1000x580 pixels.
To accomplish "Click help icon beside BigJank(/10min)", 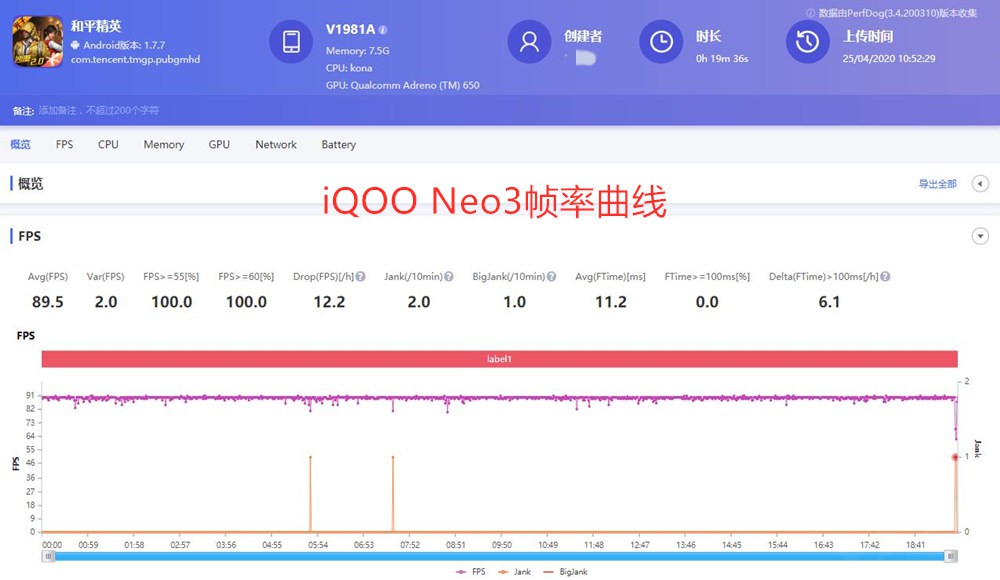I will [x=551, y=276].
